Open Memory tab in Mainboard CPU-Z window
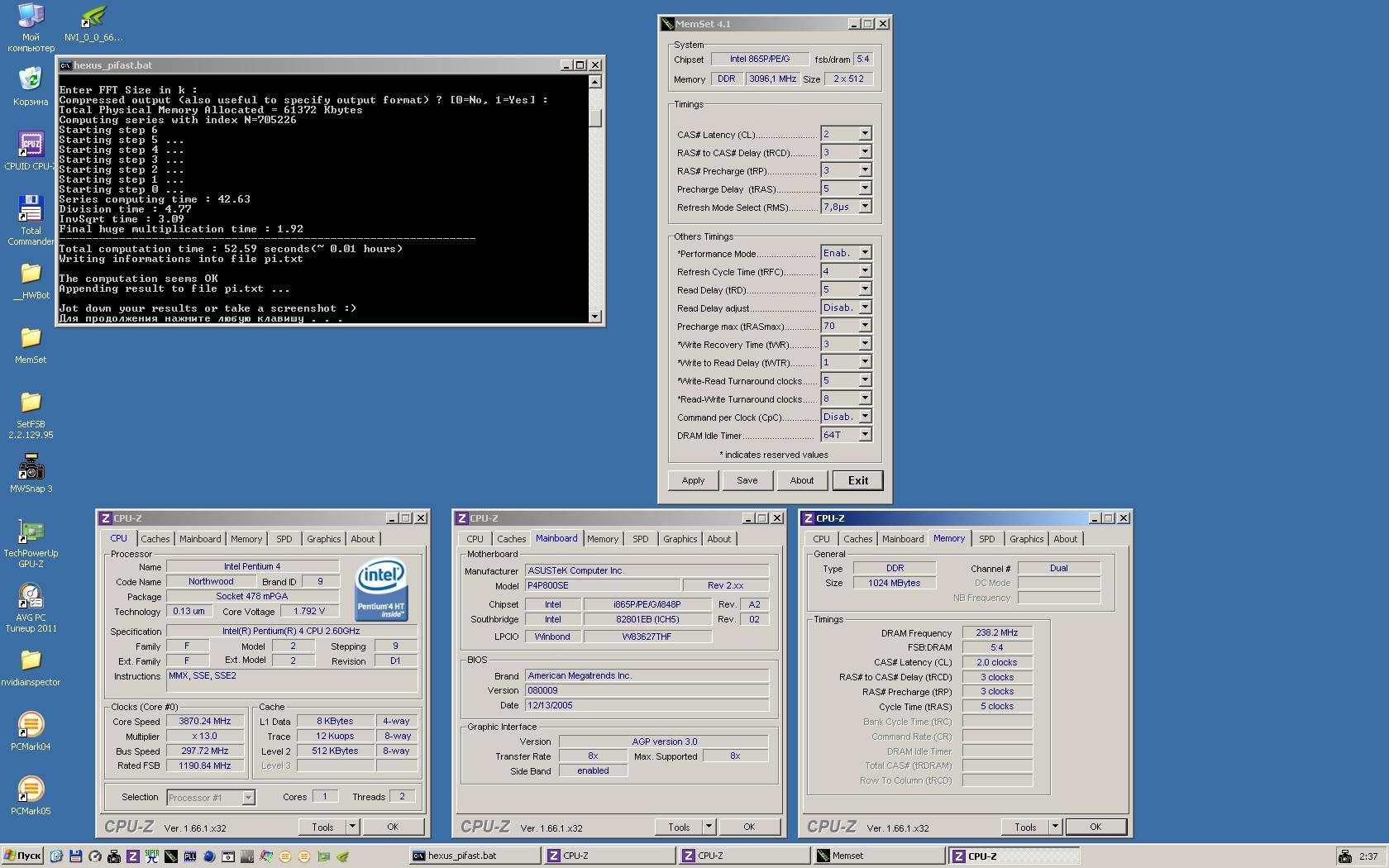 coord(603,539)
